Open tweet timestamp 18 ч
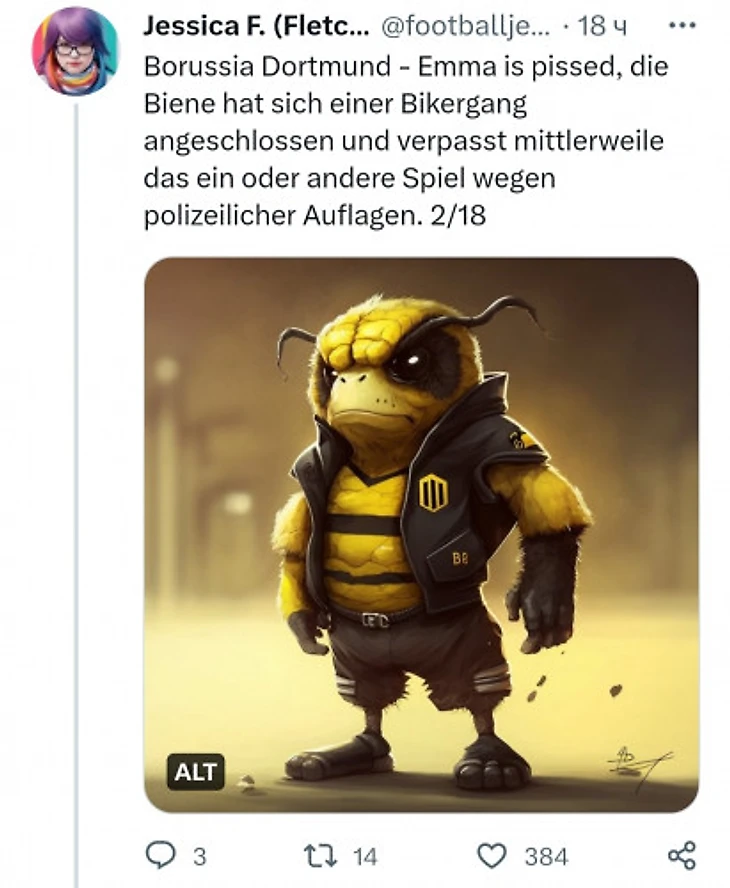This screenshot has width=730, height=888. (x=602, y=26)
